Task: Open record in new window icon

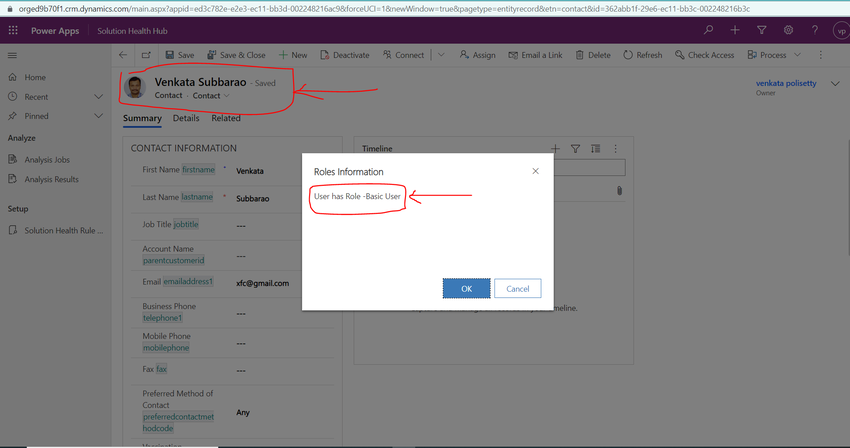Action: (146, 55)
